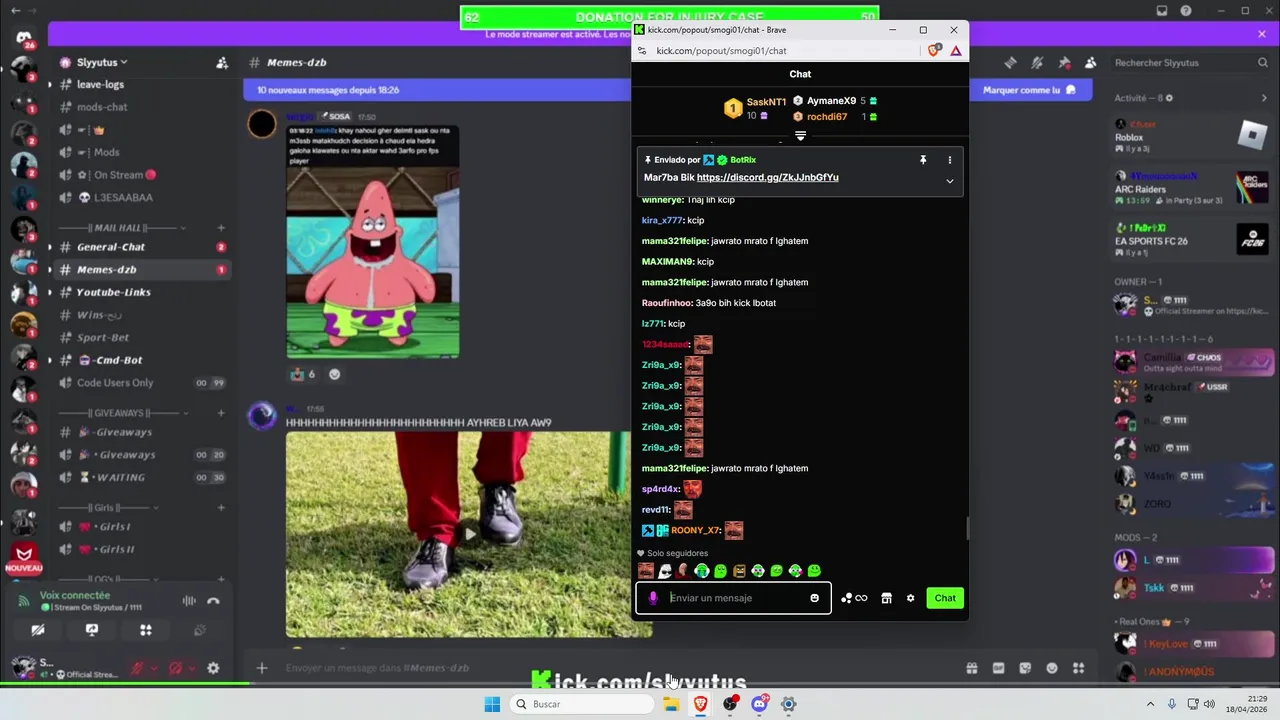Open File Explorer from taskbar
The width and height of the screenshot is (1280, 720).
click(x=671, y=704)
